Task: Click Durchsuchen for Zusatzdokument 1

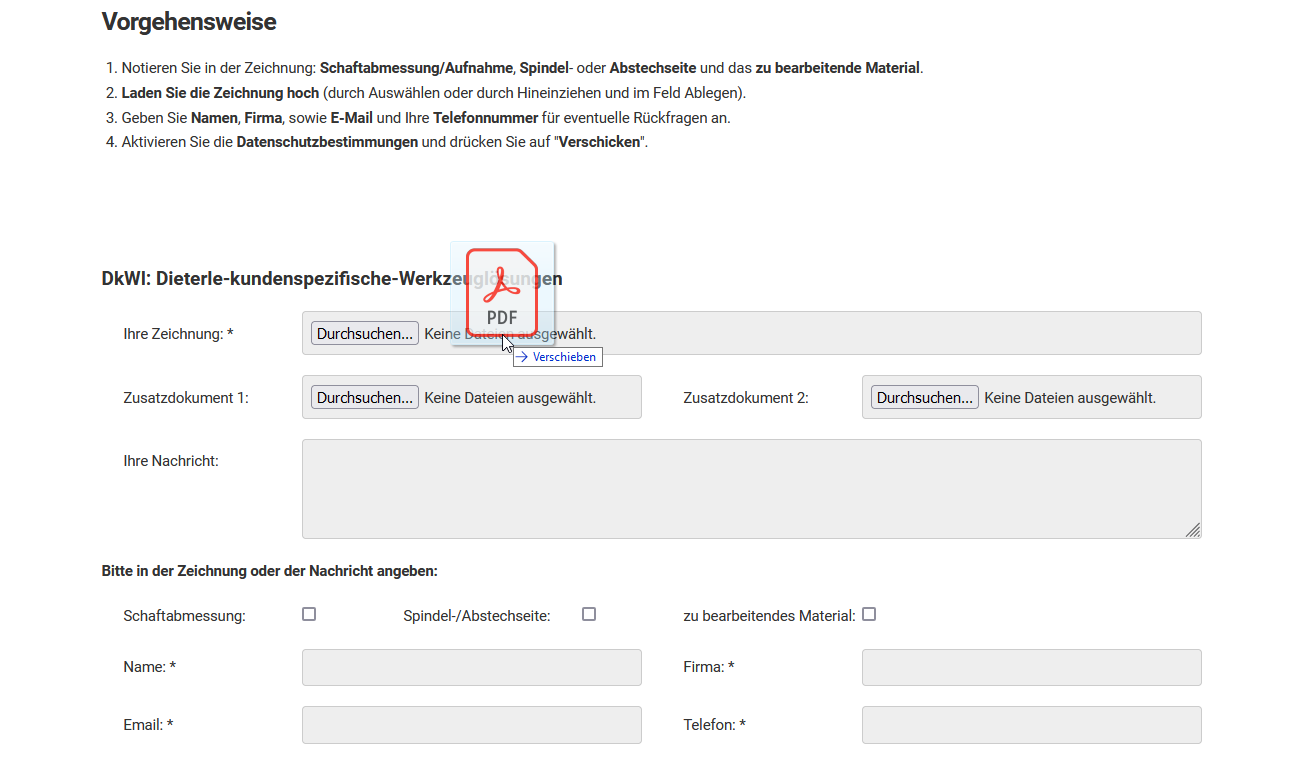Action: point(364,396)
